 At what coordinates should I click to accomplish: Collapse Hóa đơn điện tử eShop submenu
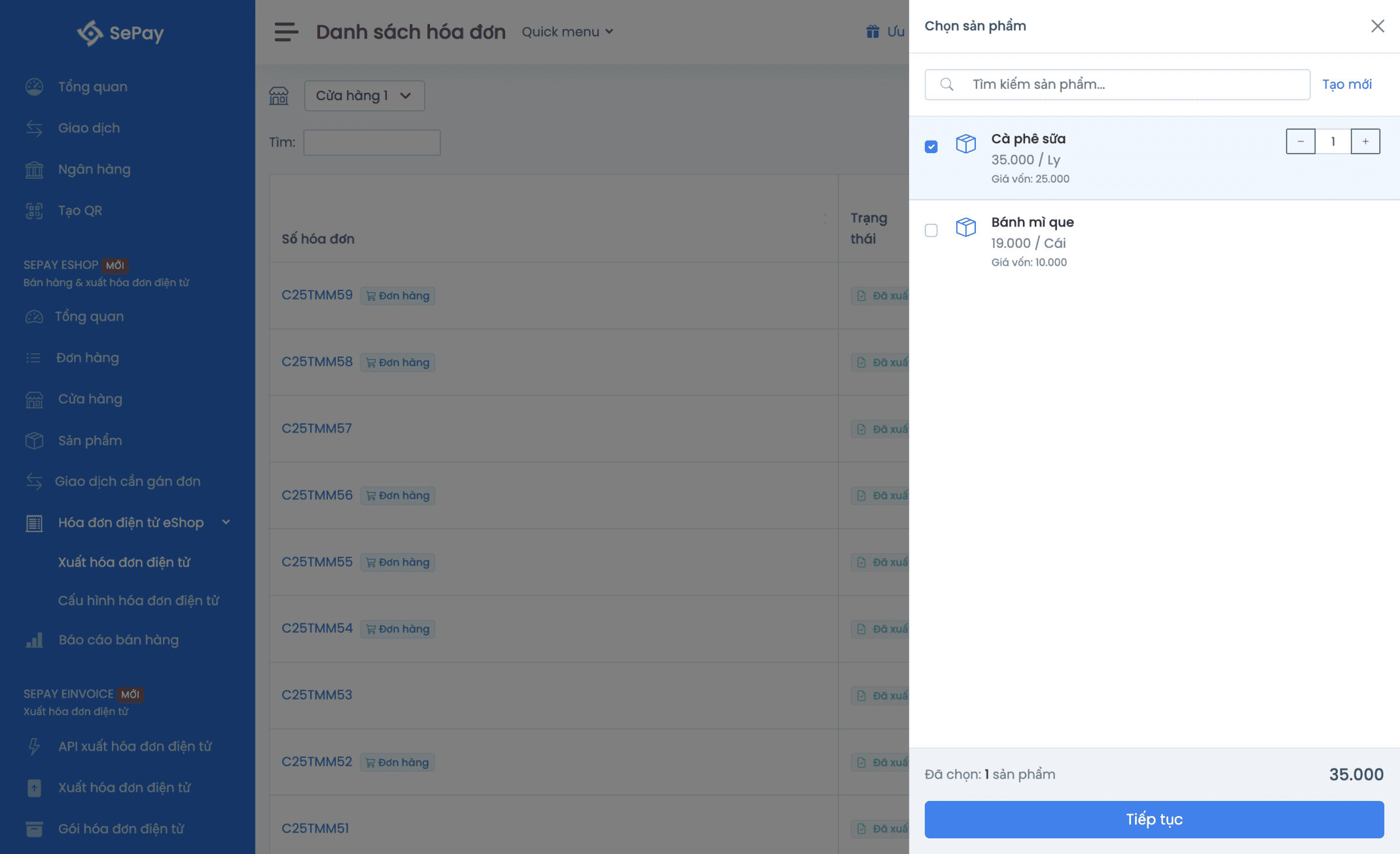226,522
